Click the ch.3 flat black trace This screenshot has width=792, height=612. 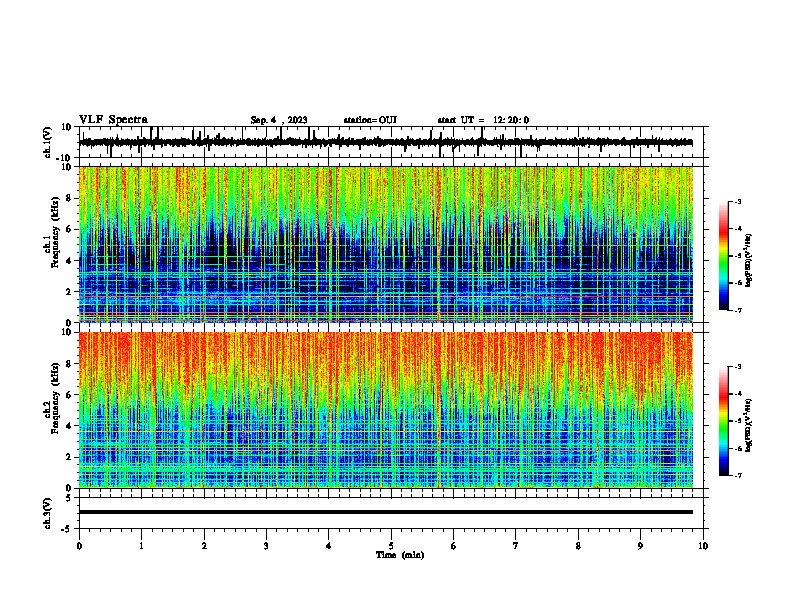point(386,512)
